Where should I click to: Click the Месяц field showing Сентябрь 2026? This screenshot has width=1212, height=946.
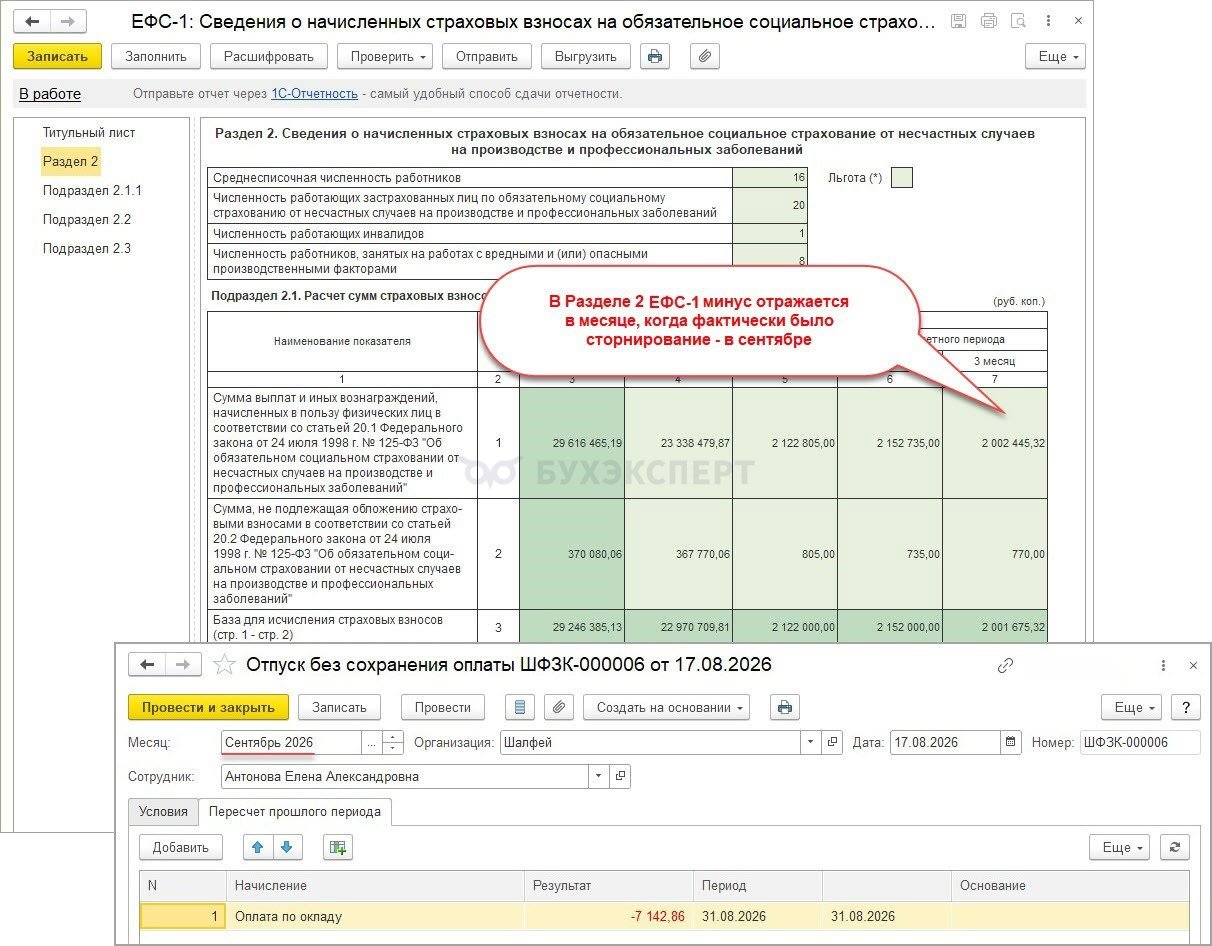click(x=291, y=742)
